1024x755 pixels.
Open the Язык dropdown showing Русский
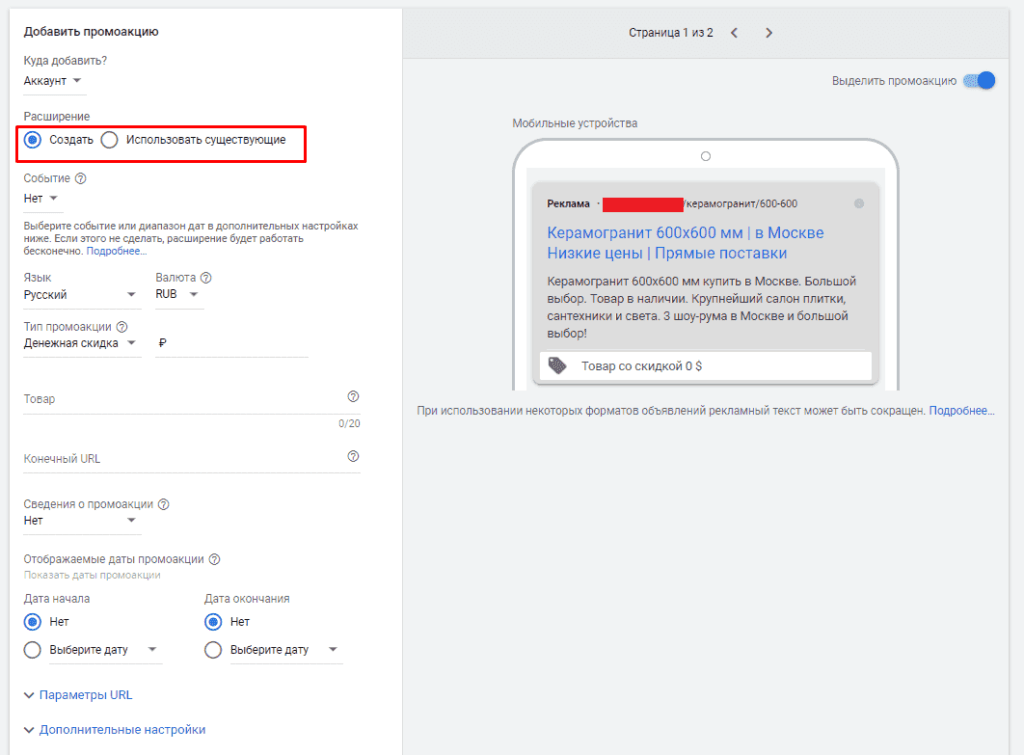pyautogui.click(x=80, y=295)
